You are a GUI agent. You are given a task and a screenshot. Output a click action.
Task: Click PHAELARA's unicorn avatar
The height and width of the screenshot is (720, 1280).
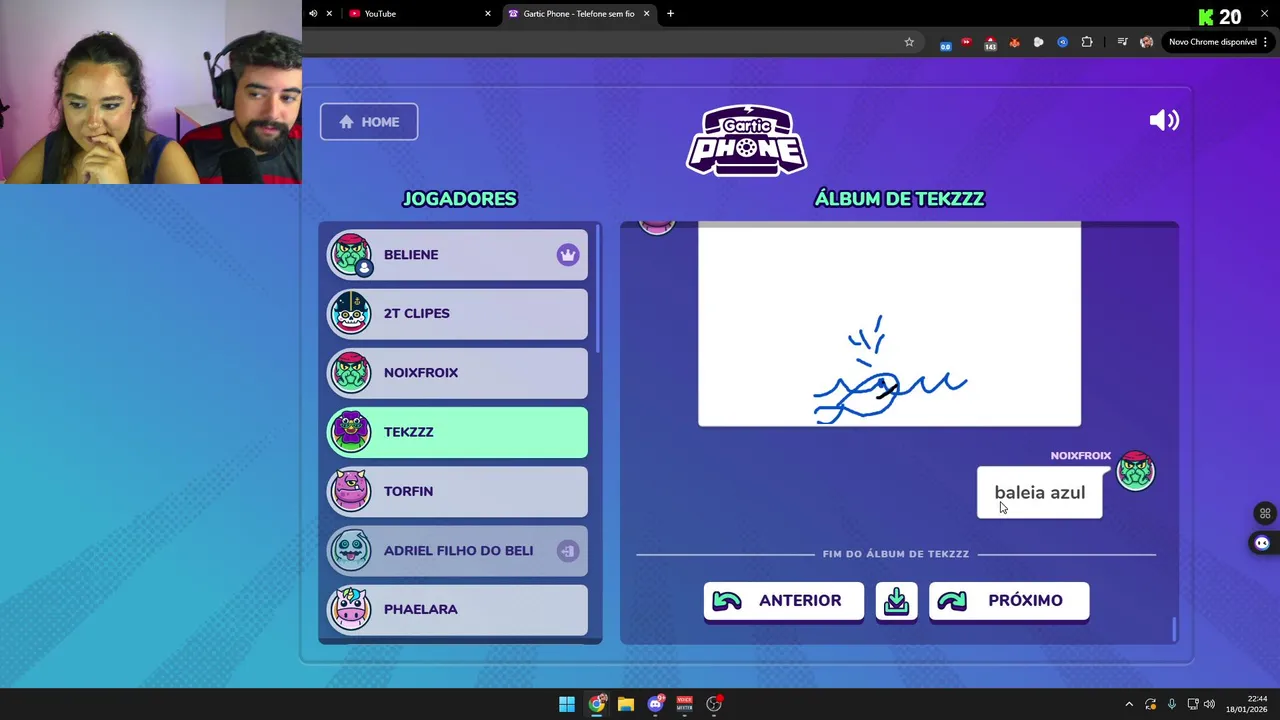(351, 609)
